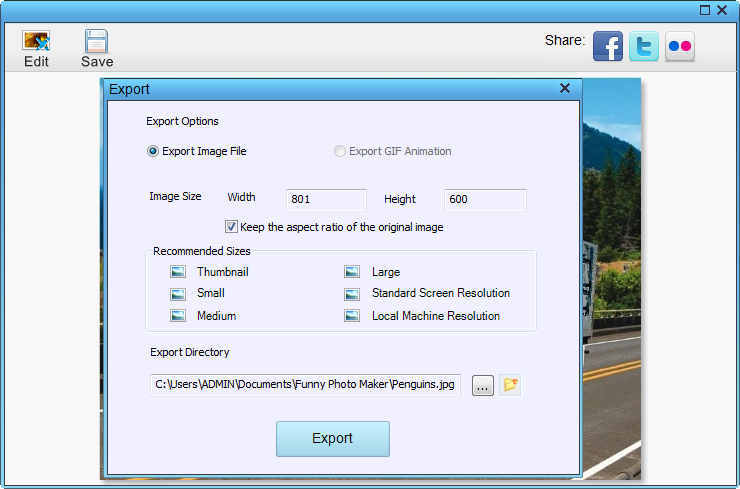Click the Height field showing 600
740x489 pixels.
click(x=485, y=199)
